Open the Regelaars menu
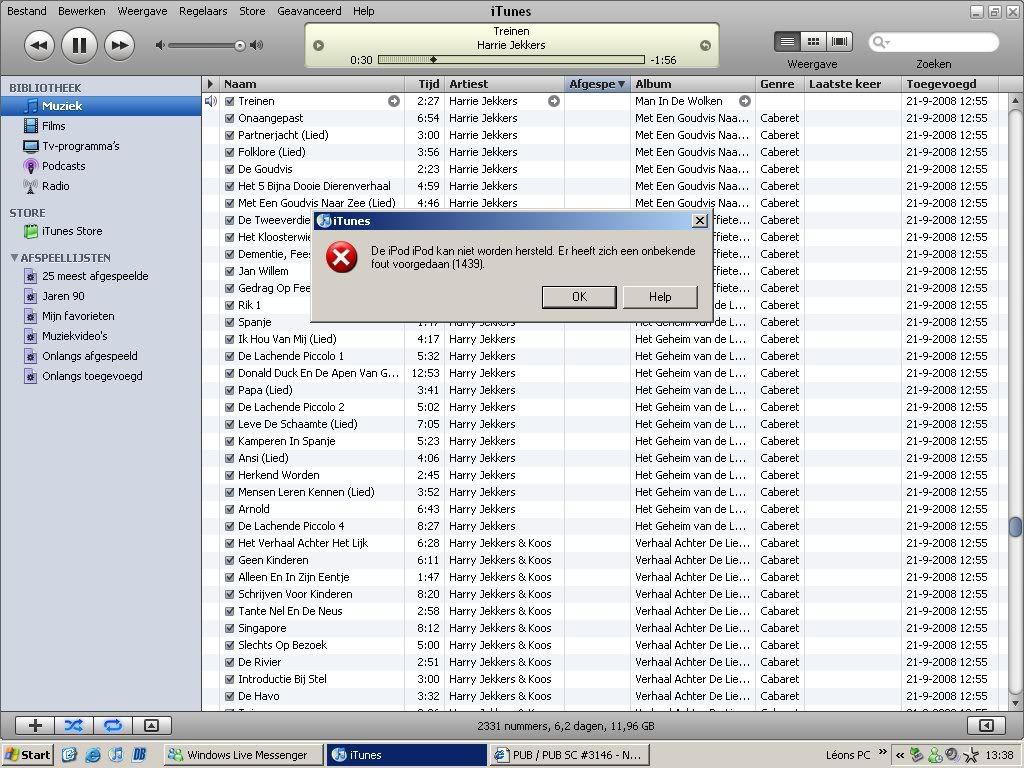1024x768 pixels. pos(203,11)
